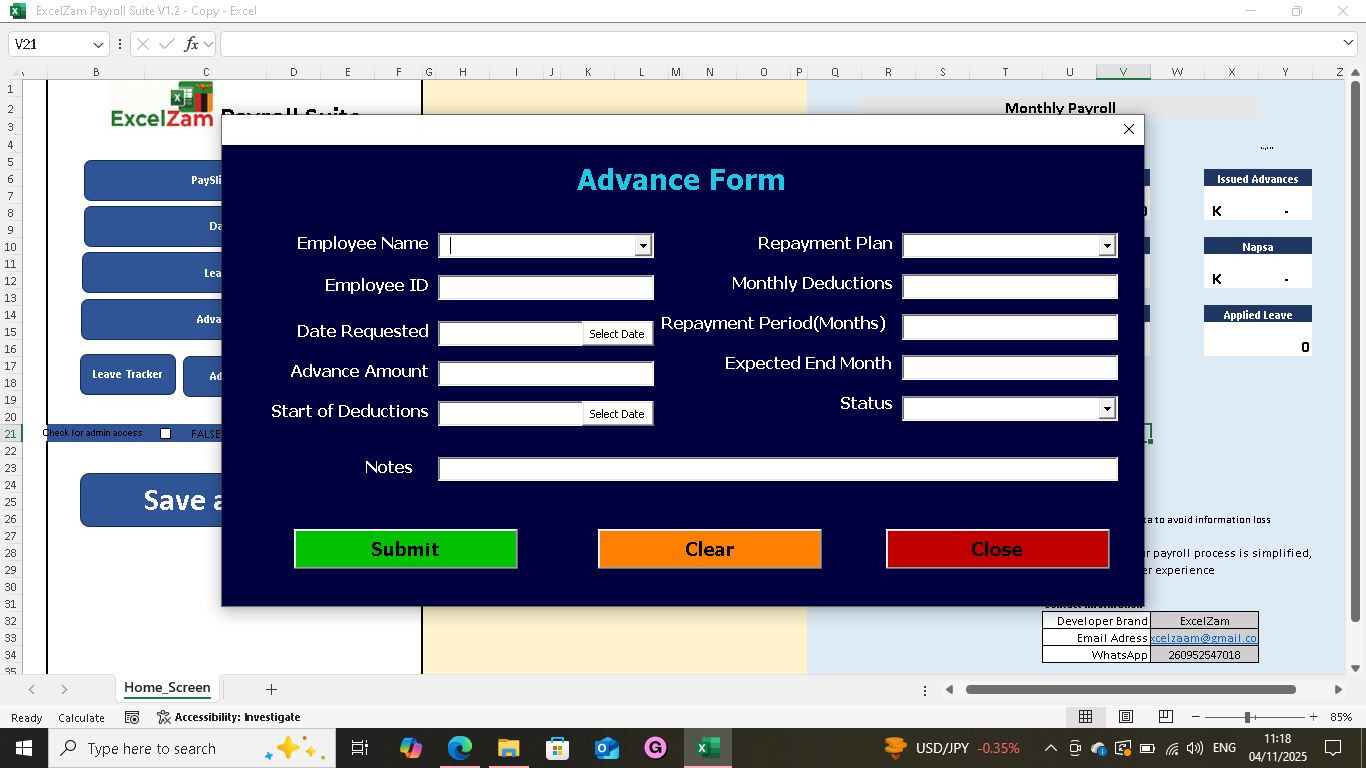Select the Home_Screen sheet tab
Image resolution: width=1366 pixels, height=768 pixels.
click(x=167, y=688)
